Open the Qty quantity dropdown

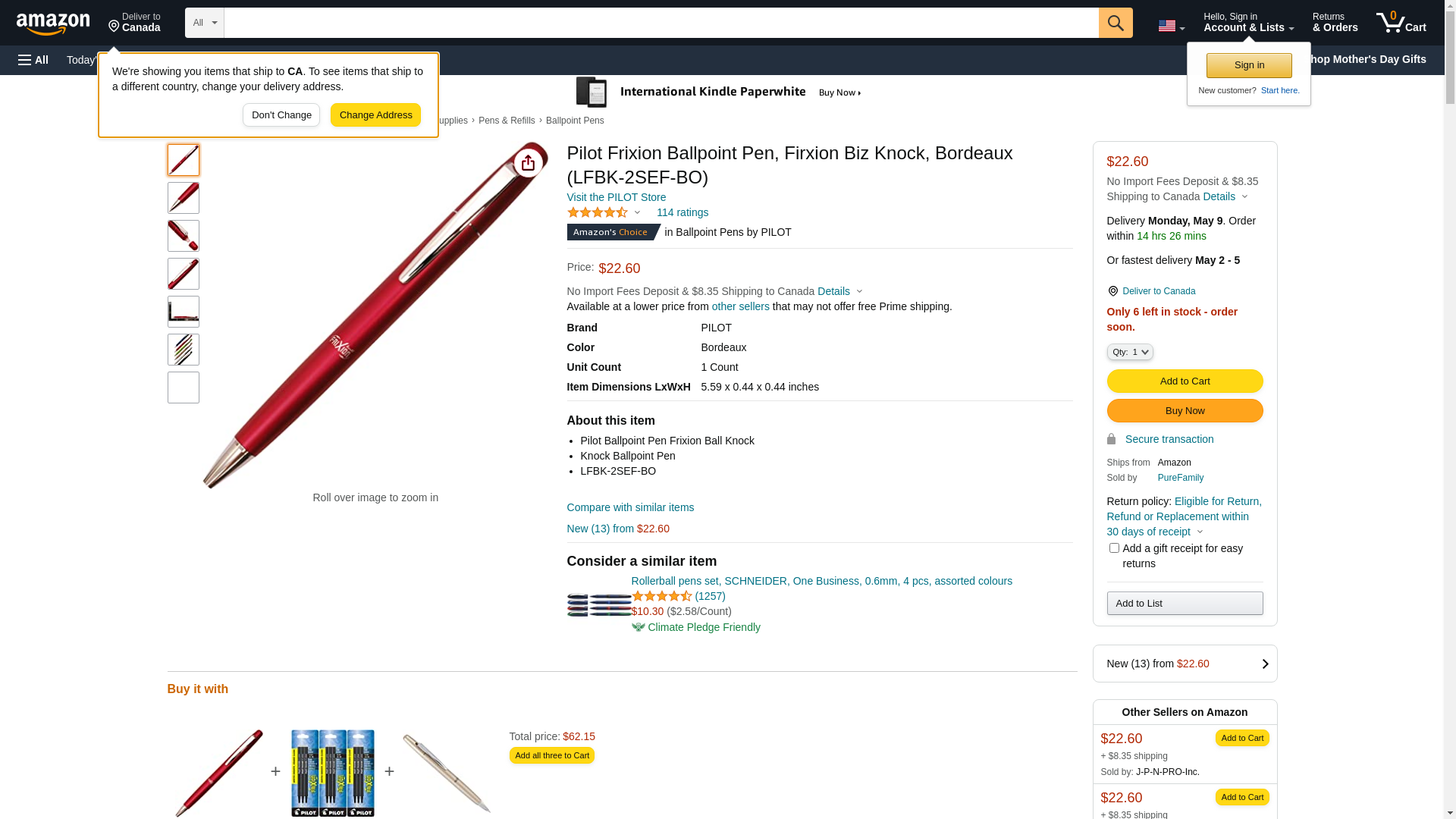tap(1130, 352)
